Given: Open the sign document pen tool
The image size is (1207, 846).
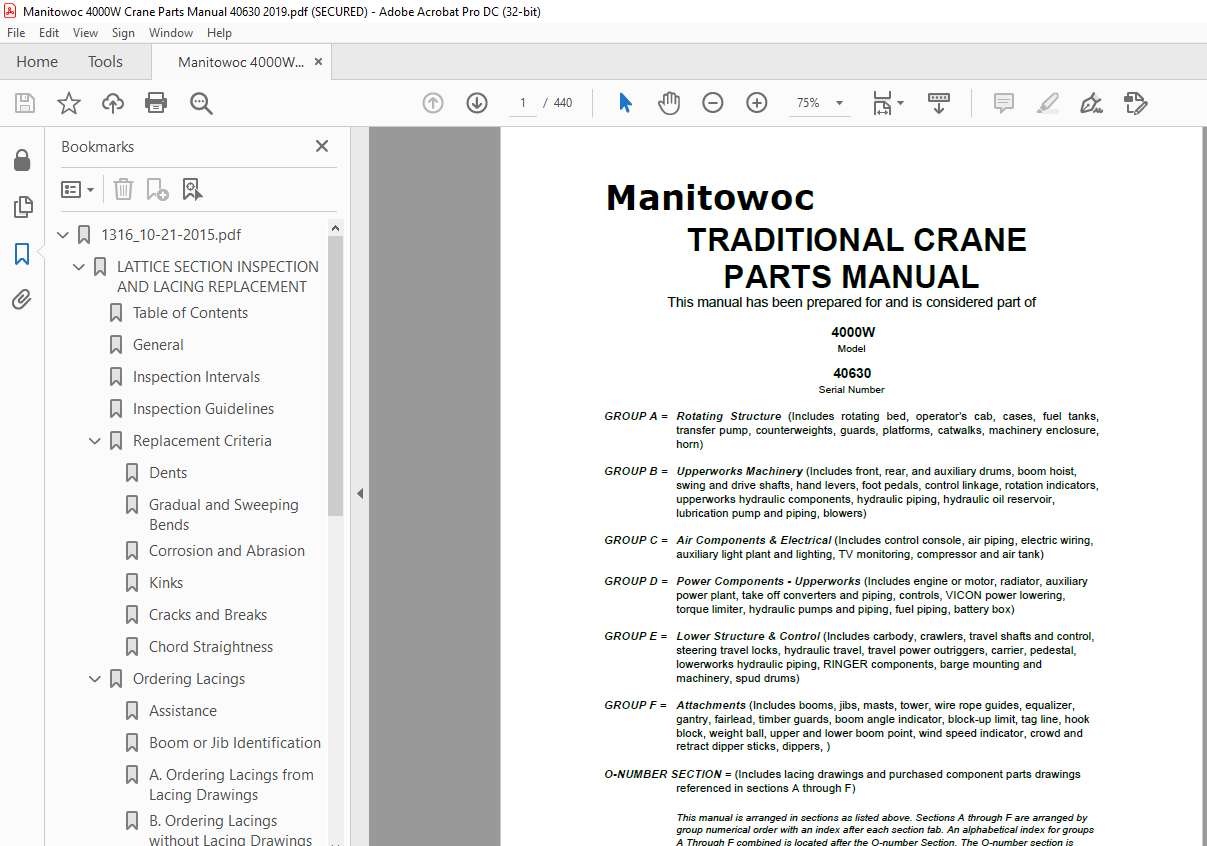Looking at the screenshot, I should coord(1092,103).
